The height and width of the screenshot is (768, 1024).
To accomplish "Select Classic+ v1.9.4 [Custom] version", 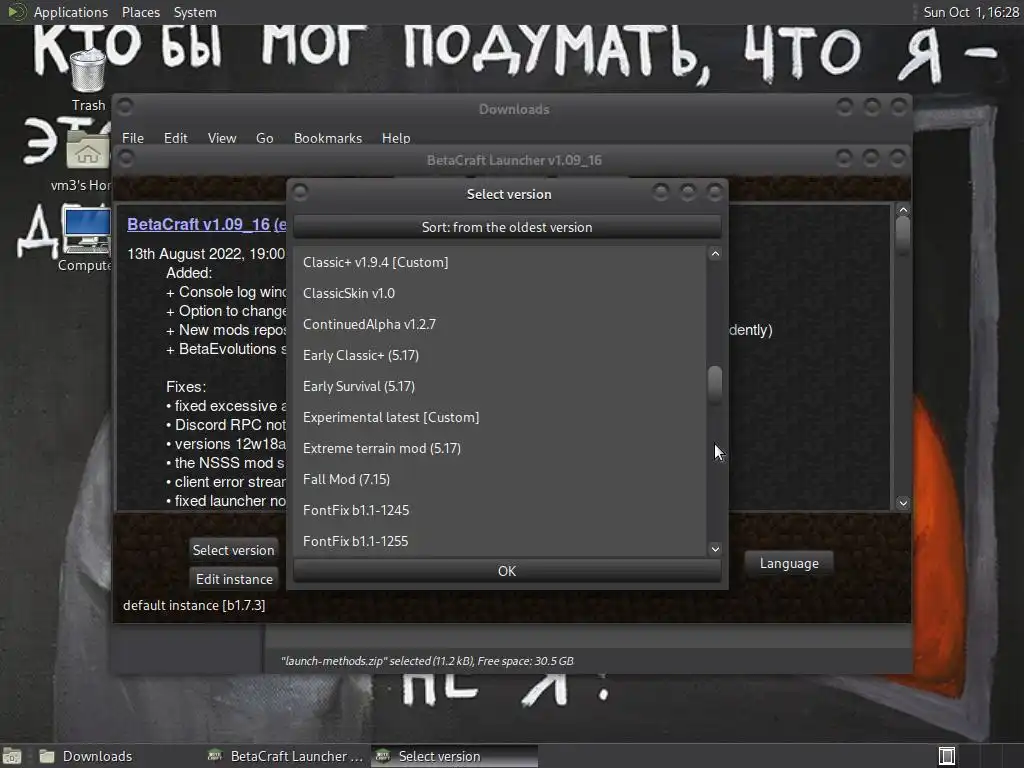I will coord(500,262).
